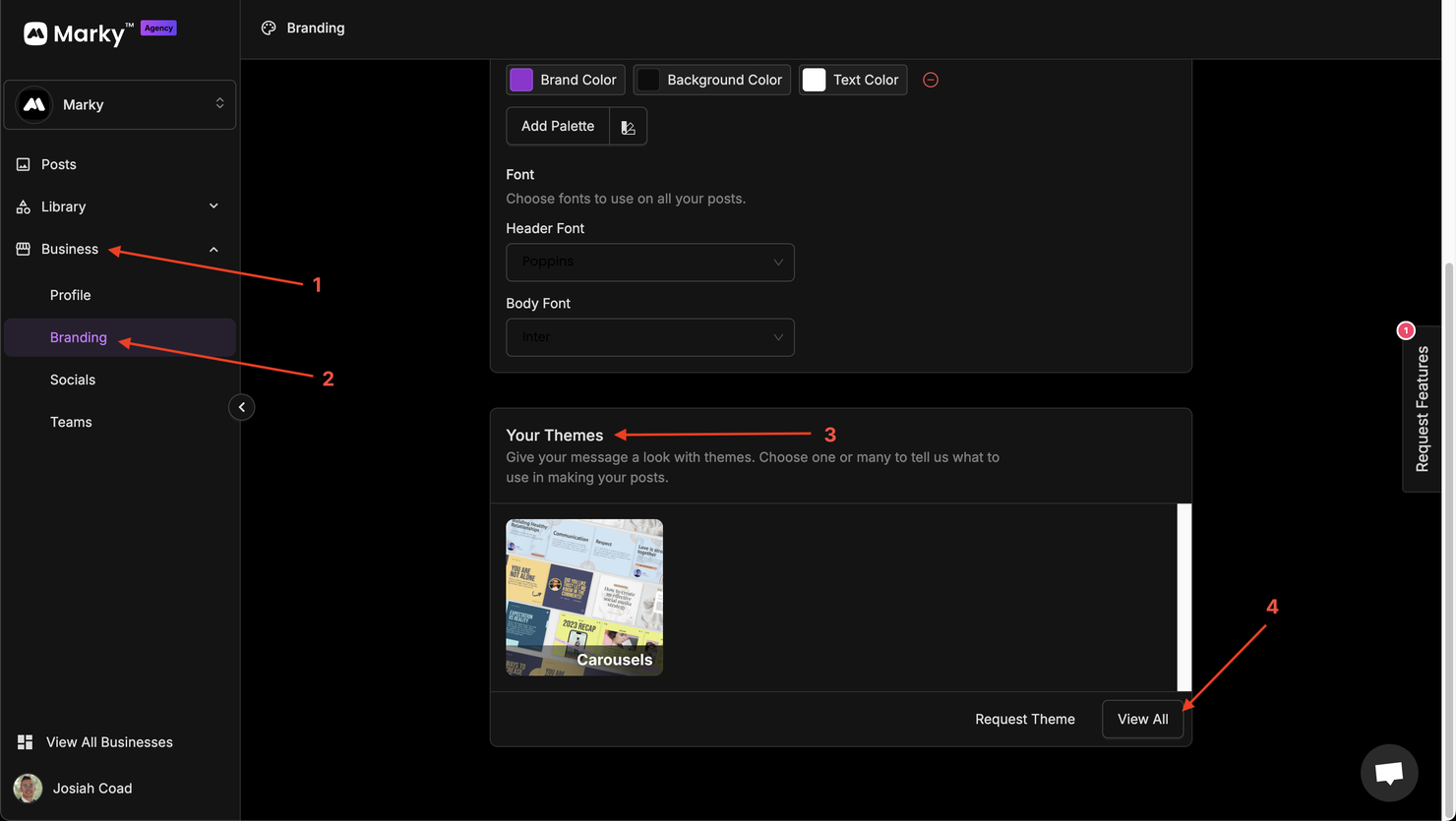Image resolution: width=1456 pixels, height=821 pixels.
Task: Remove the color palette with minus icon
Action: [931, 80]
